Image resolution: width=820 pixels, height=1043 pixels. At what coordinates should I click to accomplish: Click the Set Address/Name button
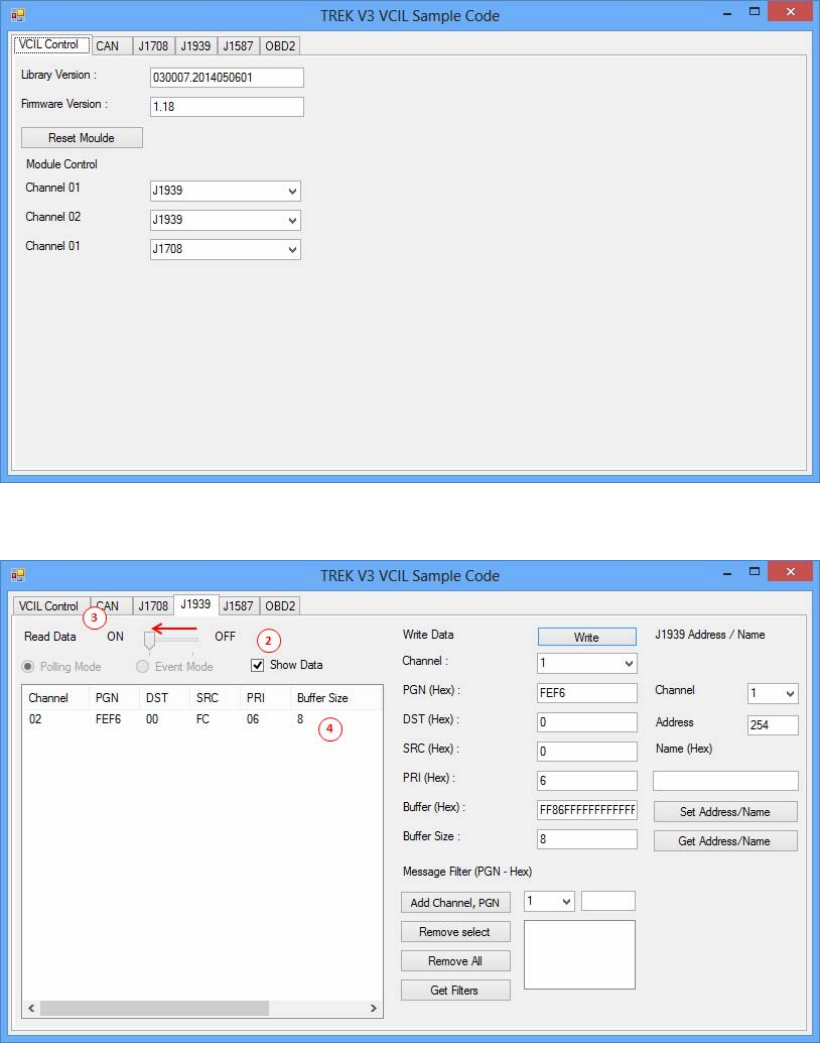coord(725,812)
